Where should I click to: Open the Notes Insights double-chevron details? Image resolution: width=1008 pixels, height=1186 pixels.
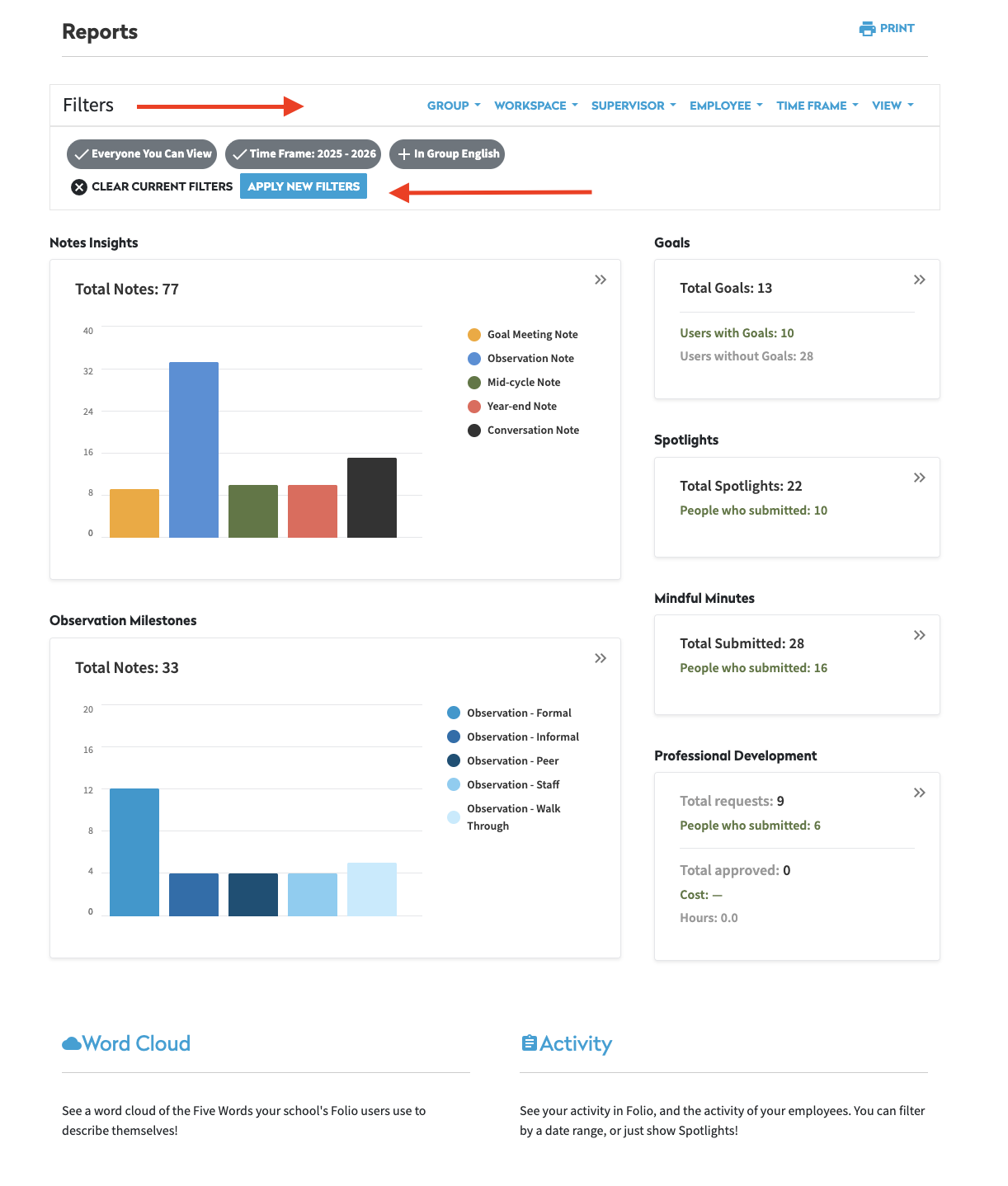(x=601, y=280)
